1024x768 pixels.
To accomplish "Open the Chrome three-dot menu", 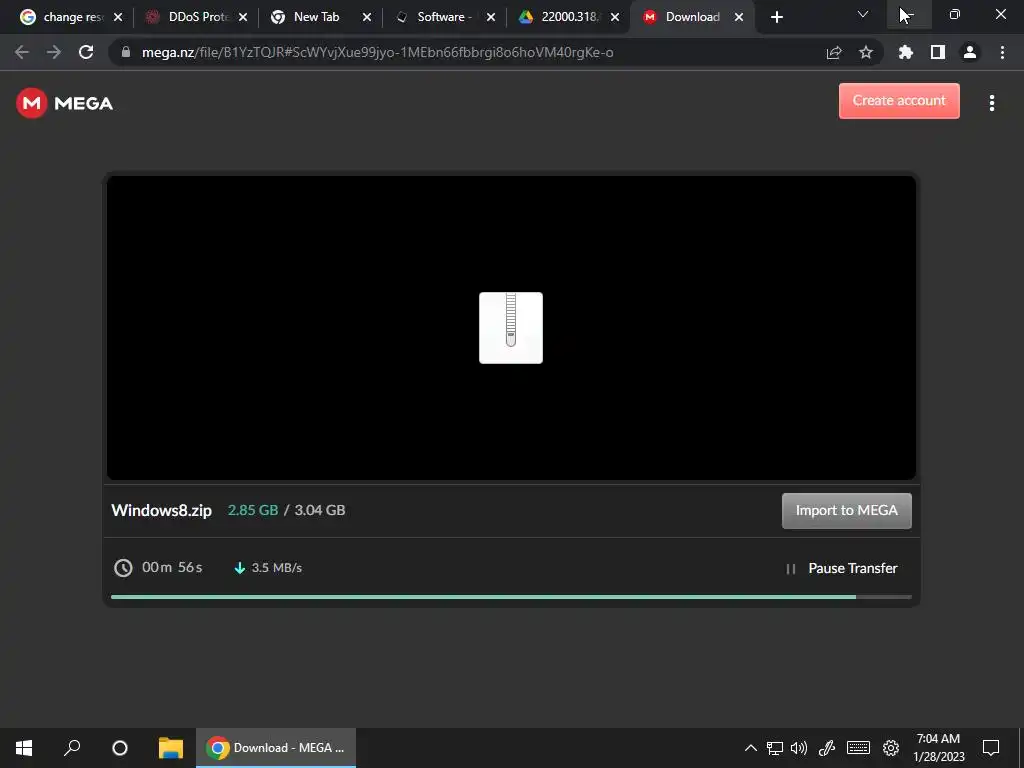I will [x=1002, y=52].
